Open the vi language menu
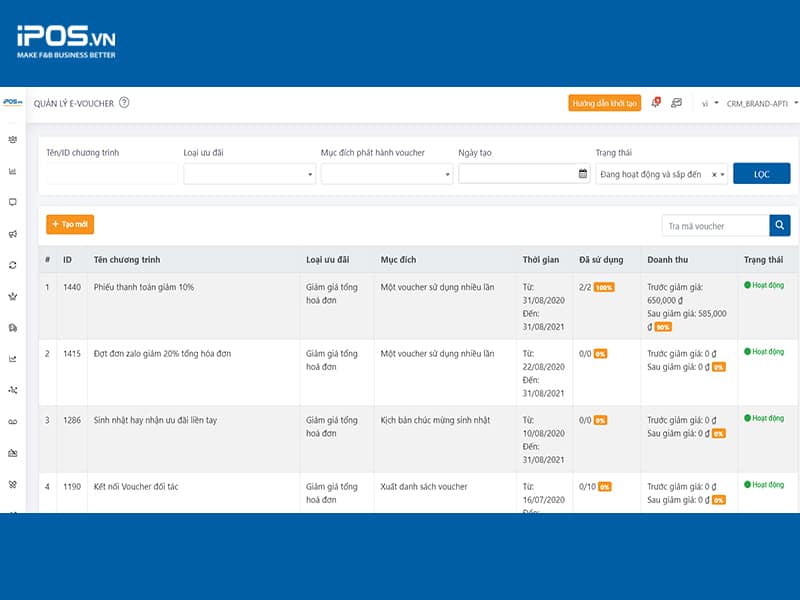 point(707,101)
